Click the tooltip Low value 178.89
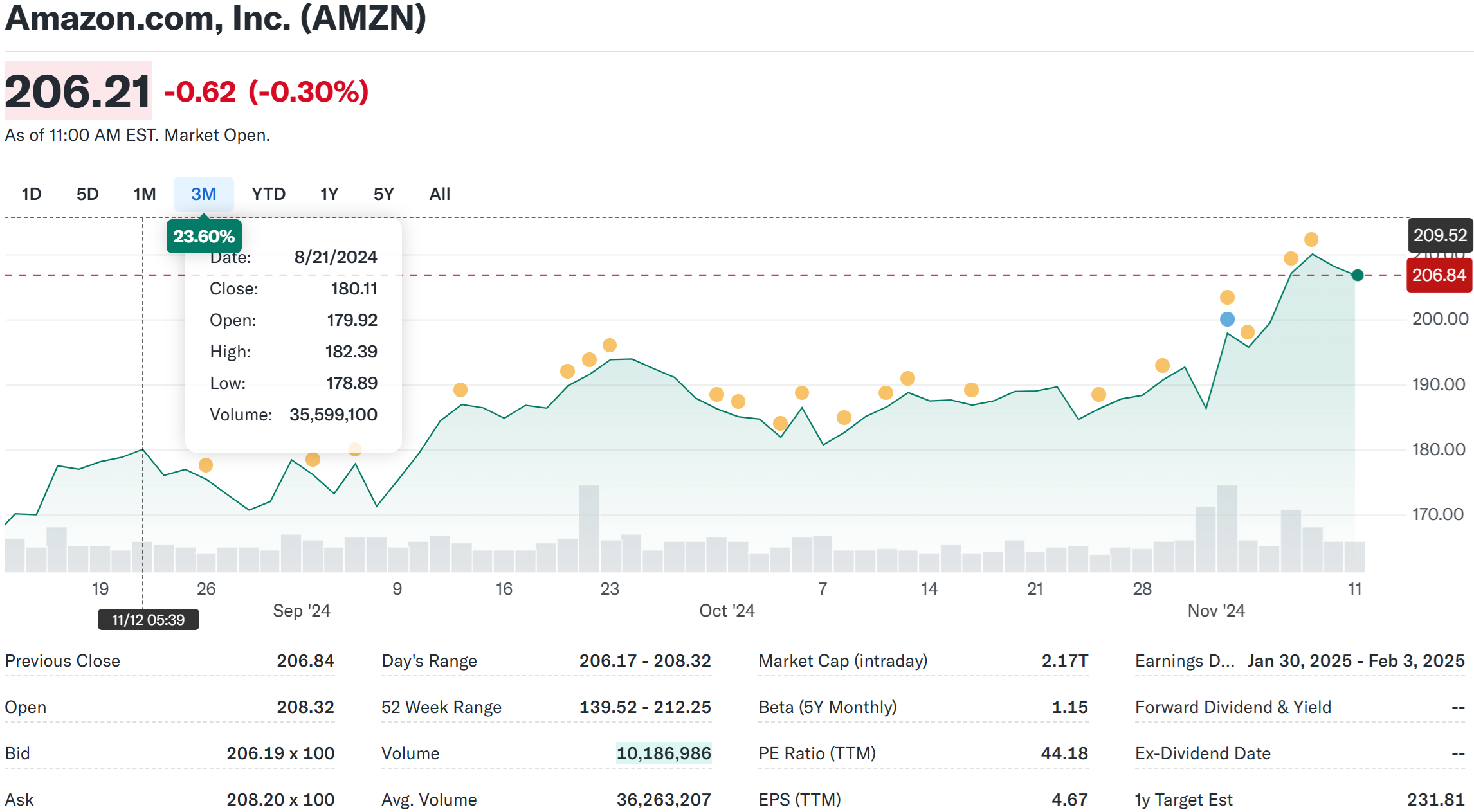1474x812 pixels. pos(352,383)
